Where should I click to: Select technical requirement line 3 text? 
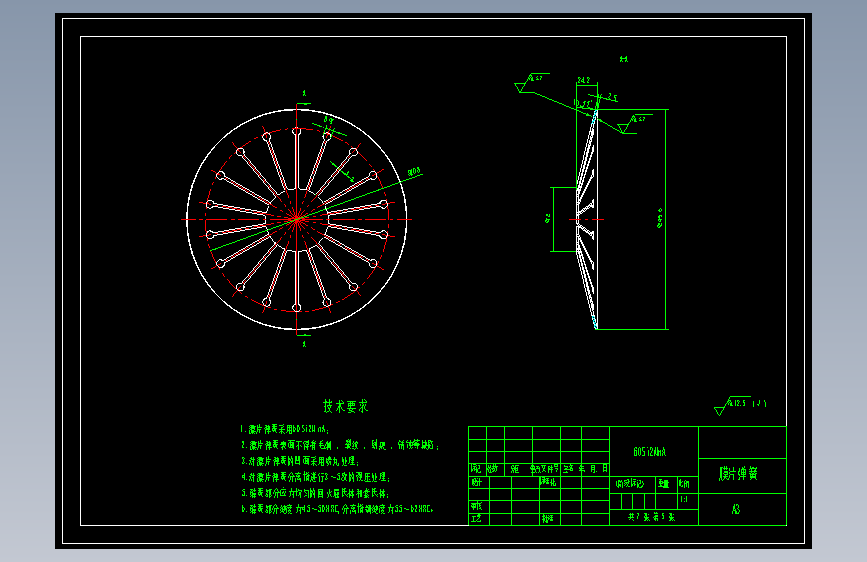coord(300,461)
